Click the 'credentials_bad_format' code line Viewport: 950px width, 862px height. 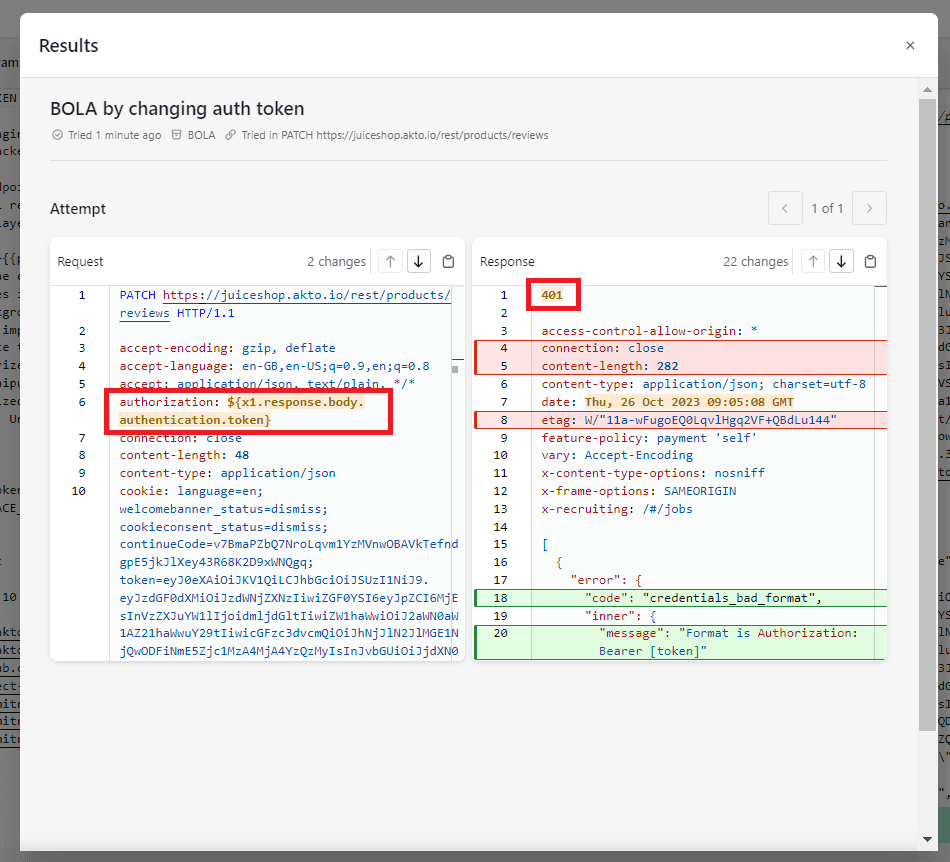[x=703, y=598]
